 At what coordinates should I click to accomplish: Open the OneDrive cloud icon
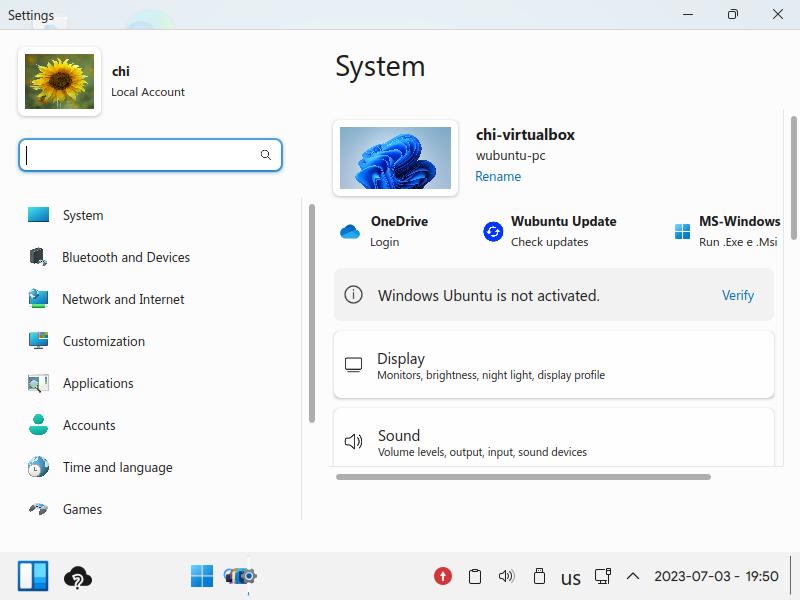(x=350, y=232)
